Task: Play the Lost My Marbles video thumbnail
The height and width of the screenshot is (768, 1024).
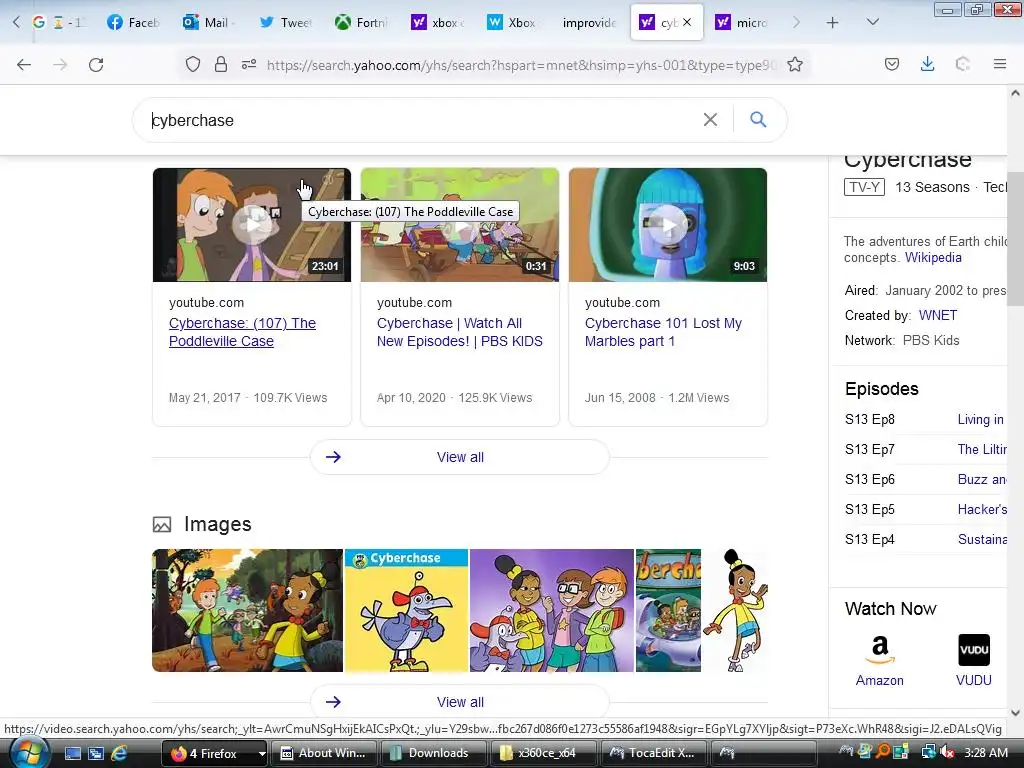Action: coord(667,225)
